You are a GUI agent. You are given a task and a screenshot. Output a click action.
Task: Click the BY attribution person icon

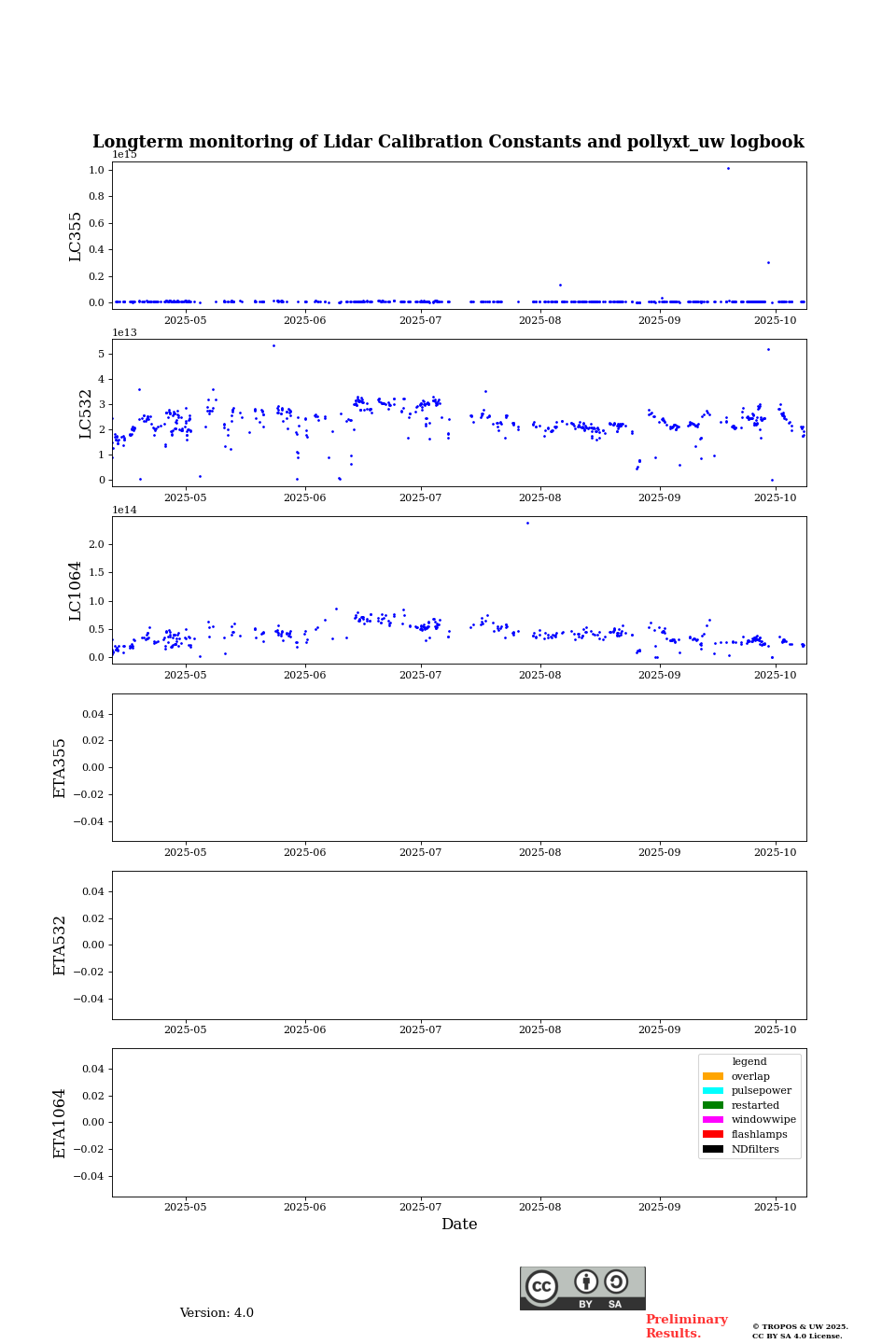586,1281
